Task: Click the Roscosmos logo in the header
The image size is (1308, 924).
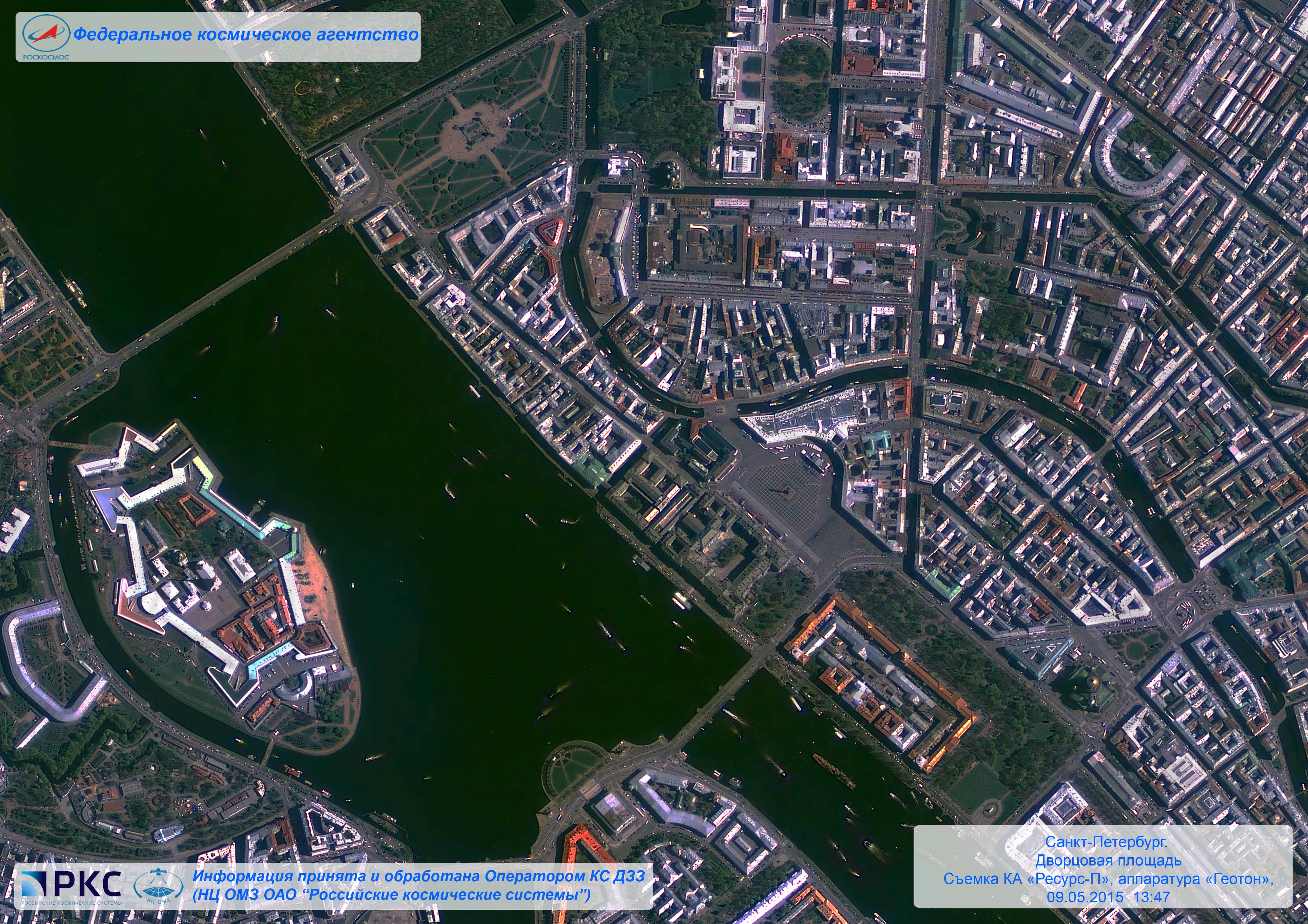Action: tap(45, 36)
